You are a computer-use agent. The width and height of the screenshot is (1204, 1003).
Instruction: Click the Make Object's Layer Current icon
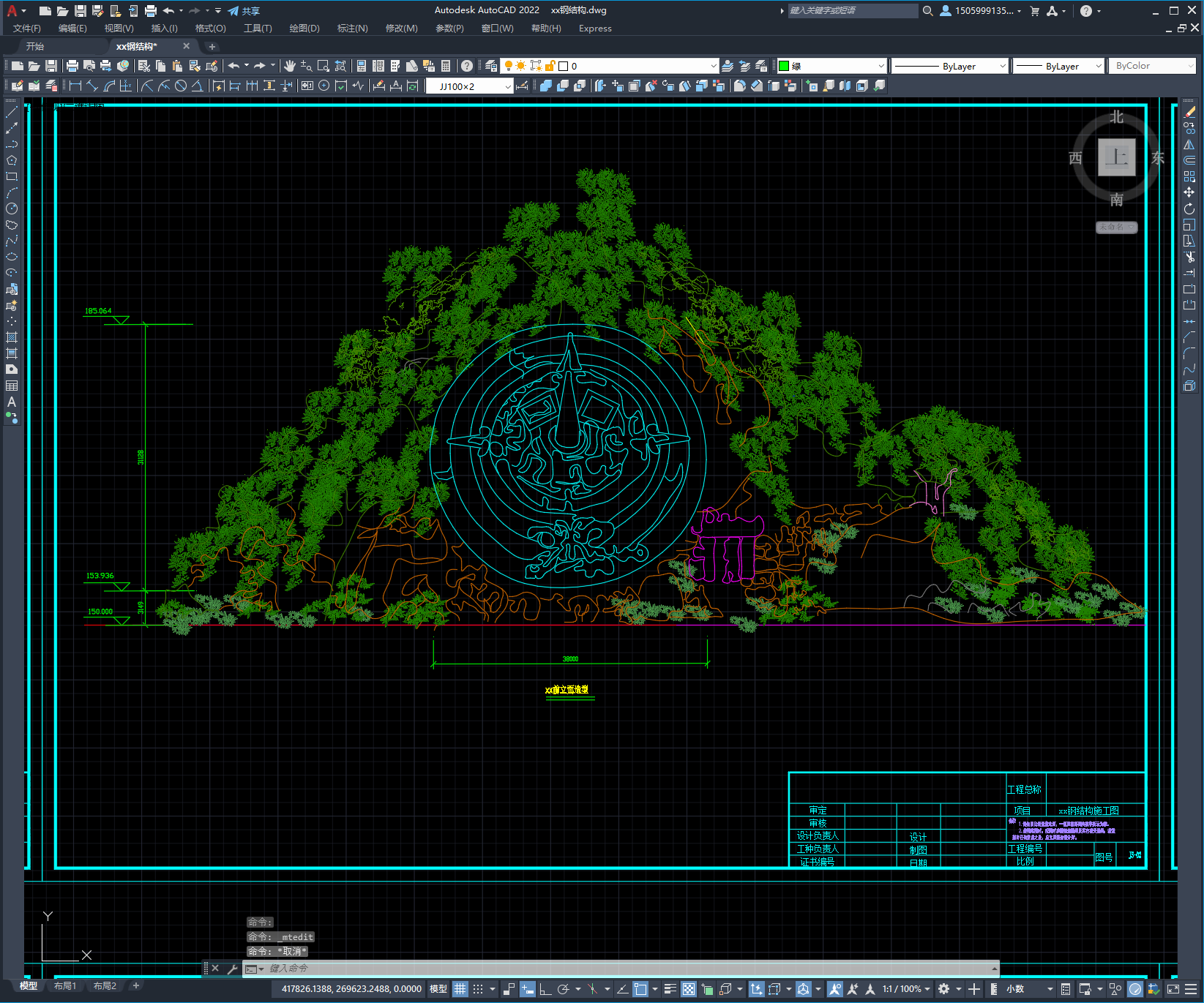728,66
